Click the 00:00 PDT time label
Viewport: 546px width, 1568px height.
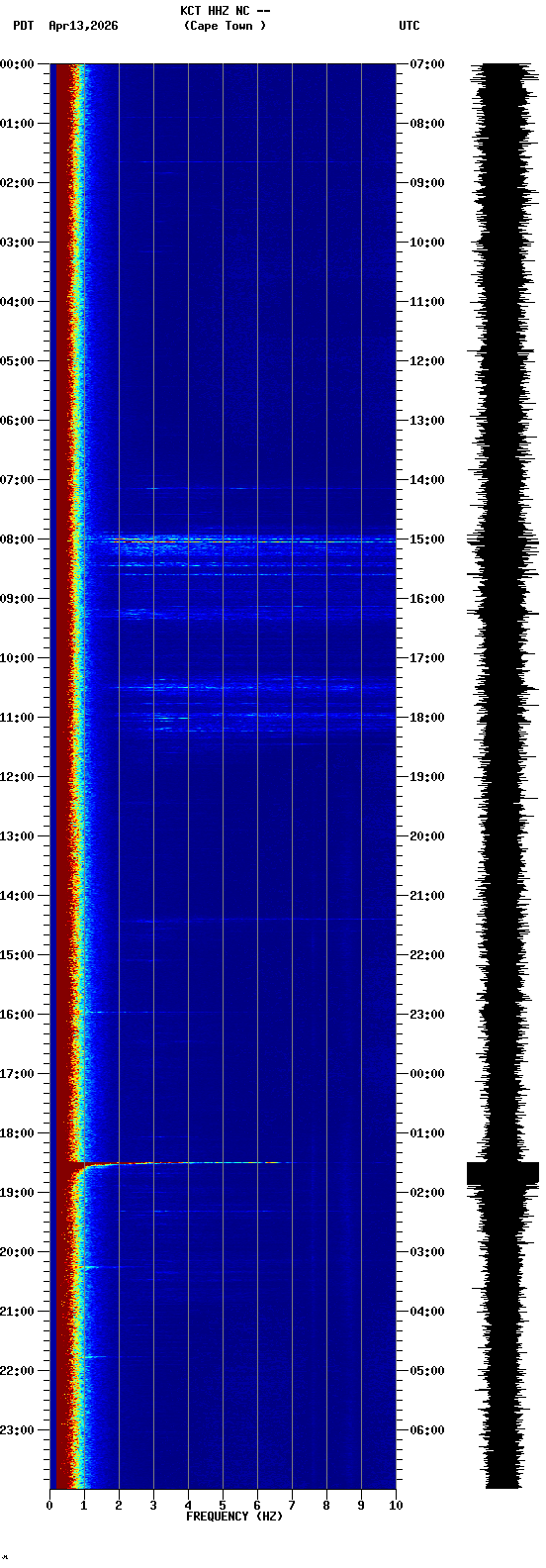(x=18, y=64)
